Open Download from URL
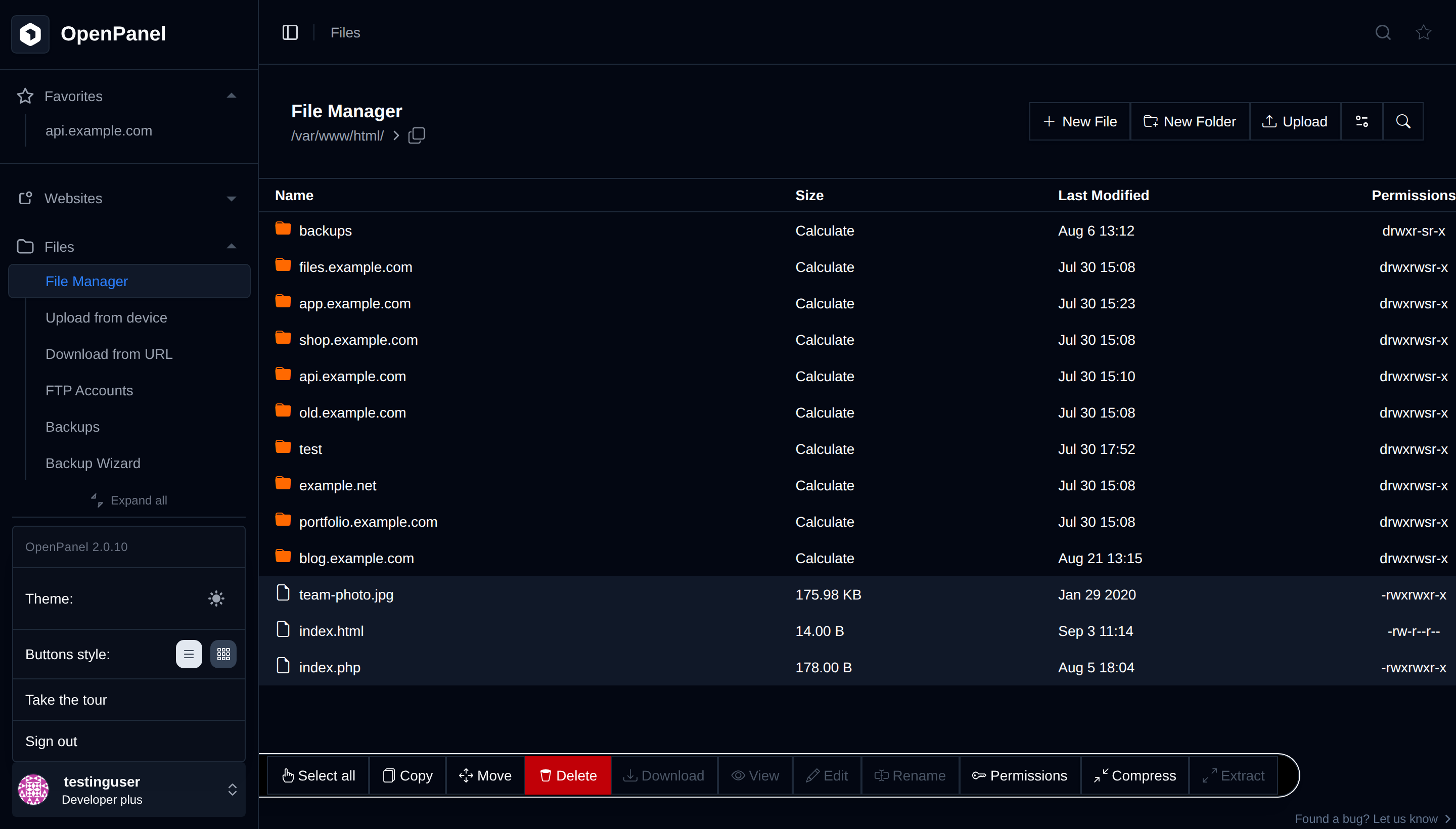The height and width of the screenshot is (829, 1456). (109, 354)
